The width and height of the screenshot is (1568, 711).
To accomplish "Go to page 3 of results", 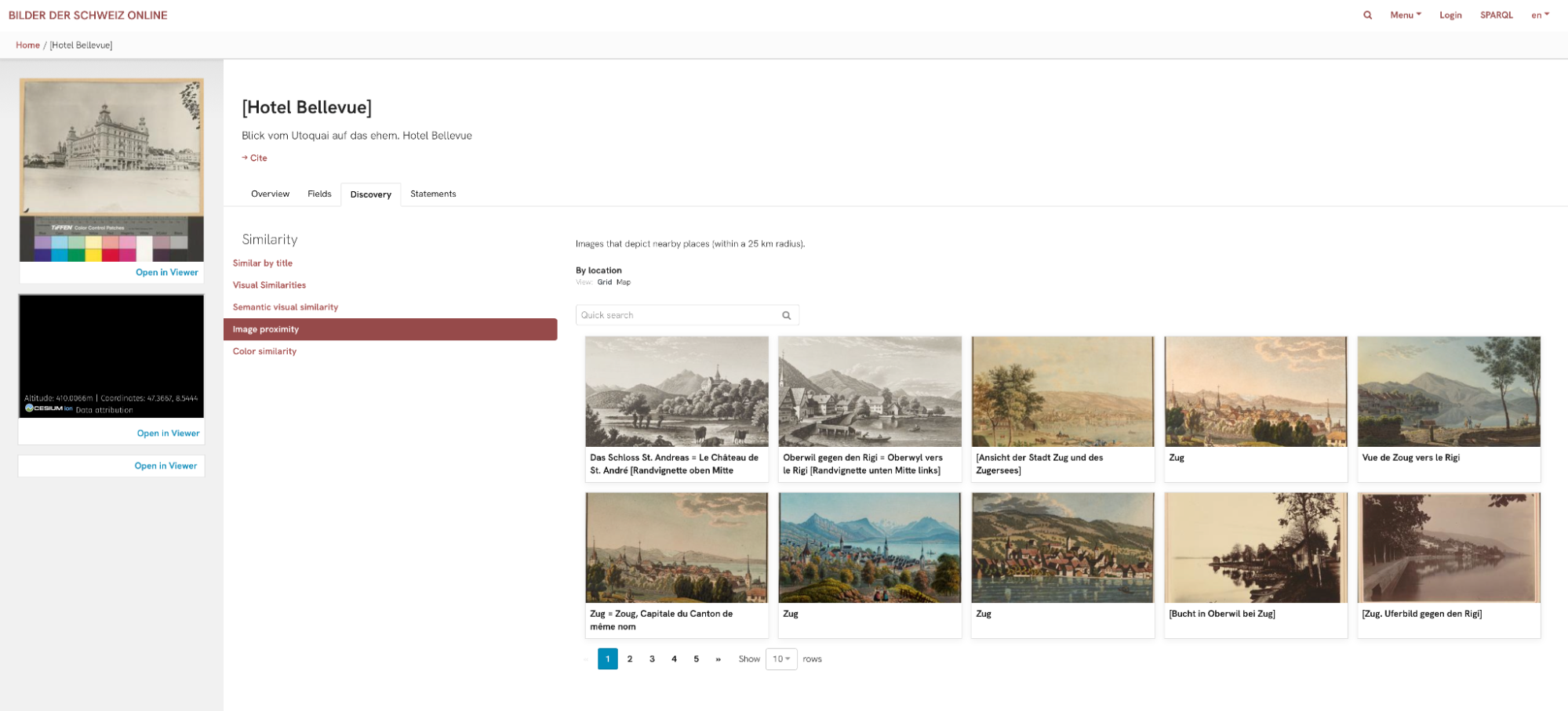I will [x=652, y=659].
